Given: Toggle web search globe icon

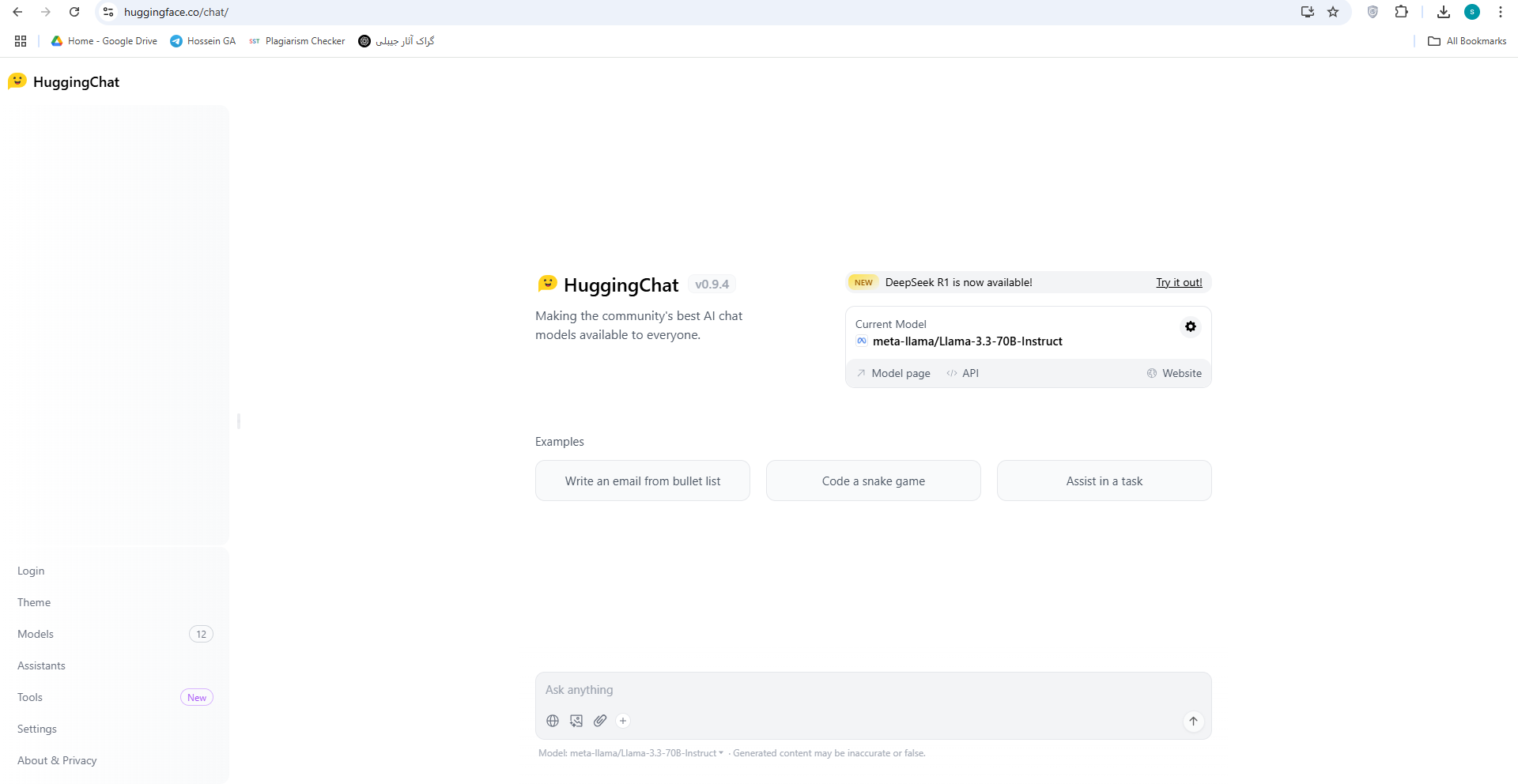Looking at the screenshot, I should pyautogui.click(x=553, y=721).
